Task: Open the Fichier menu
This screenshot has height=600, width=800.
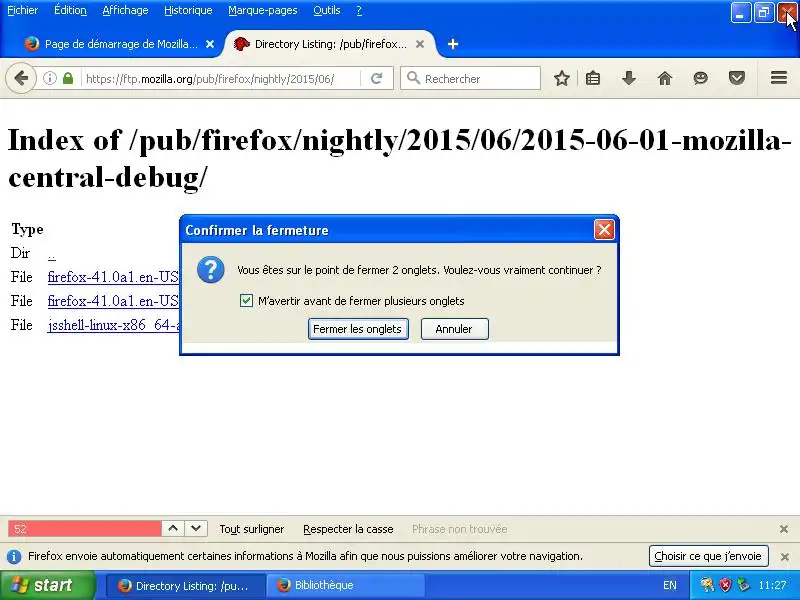Action: pos(22,10)
